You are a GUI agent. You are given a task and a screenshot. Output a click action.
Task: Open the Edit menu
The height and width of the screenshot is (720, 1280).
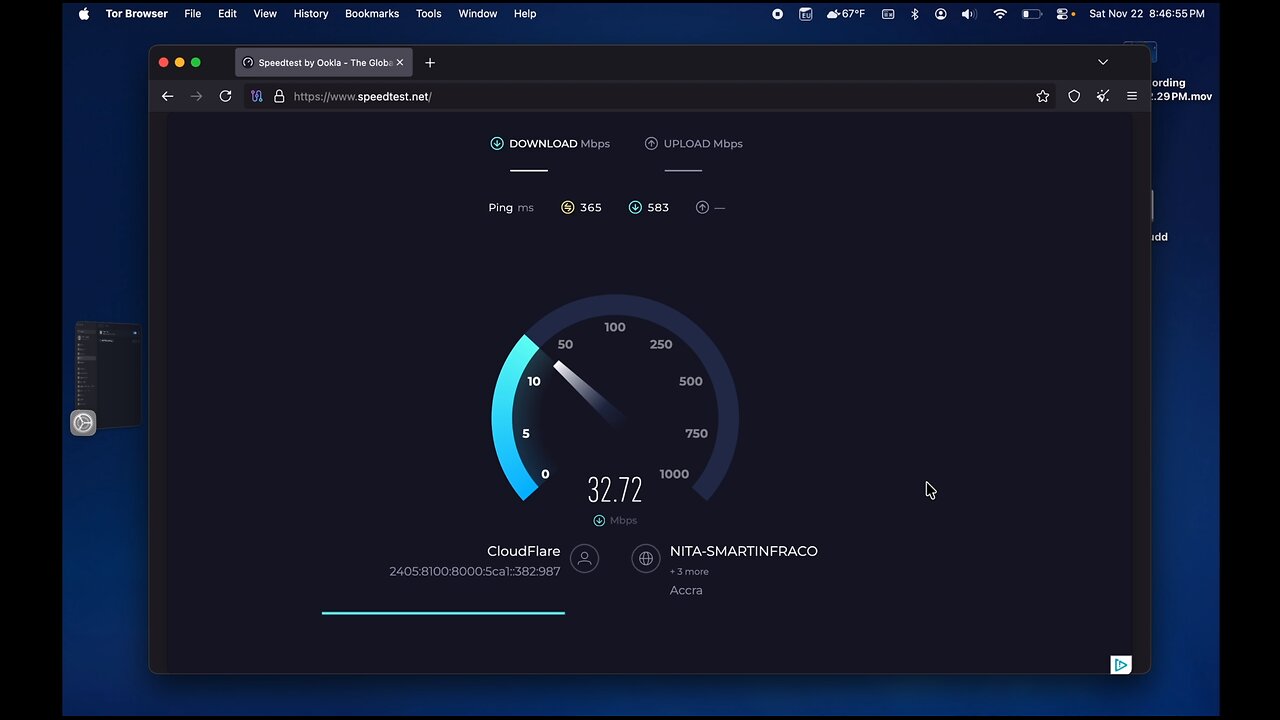point(228,14)
